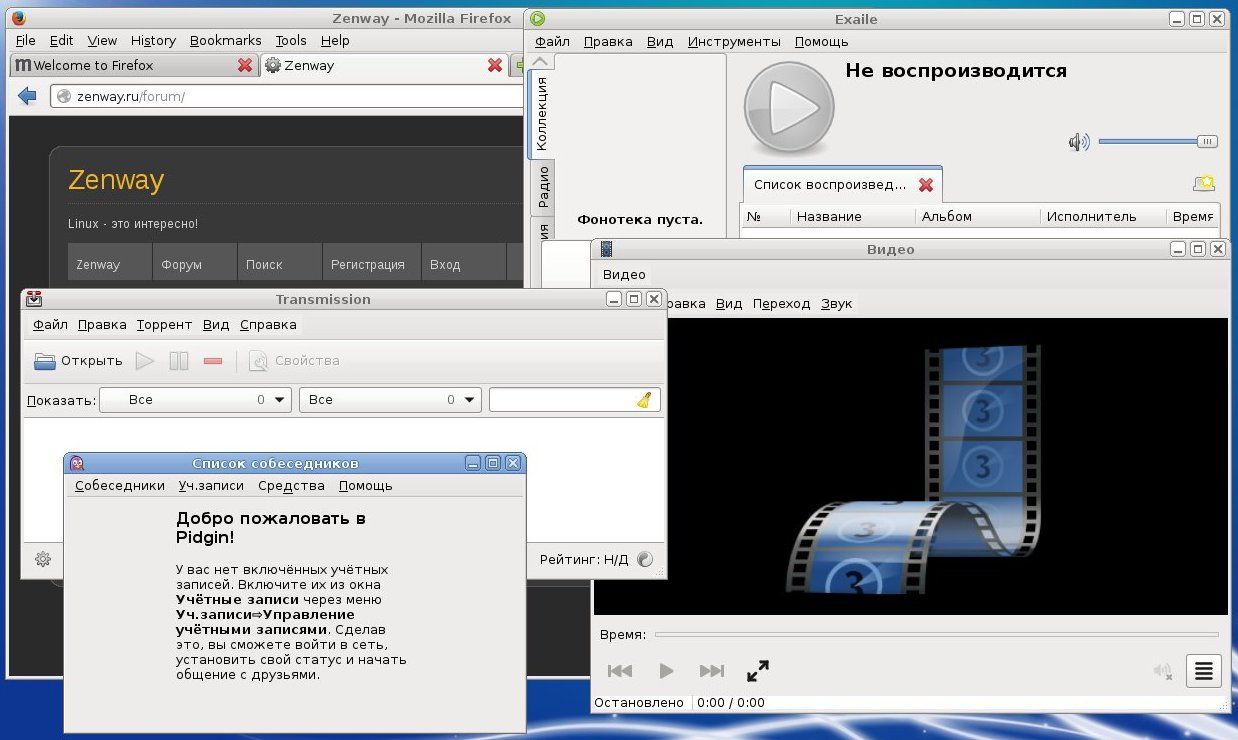The image size is (1238, 740).
Task: Click the Вход link on Zenway page
Action: coord(445,264)
